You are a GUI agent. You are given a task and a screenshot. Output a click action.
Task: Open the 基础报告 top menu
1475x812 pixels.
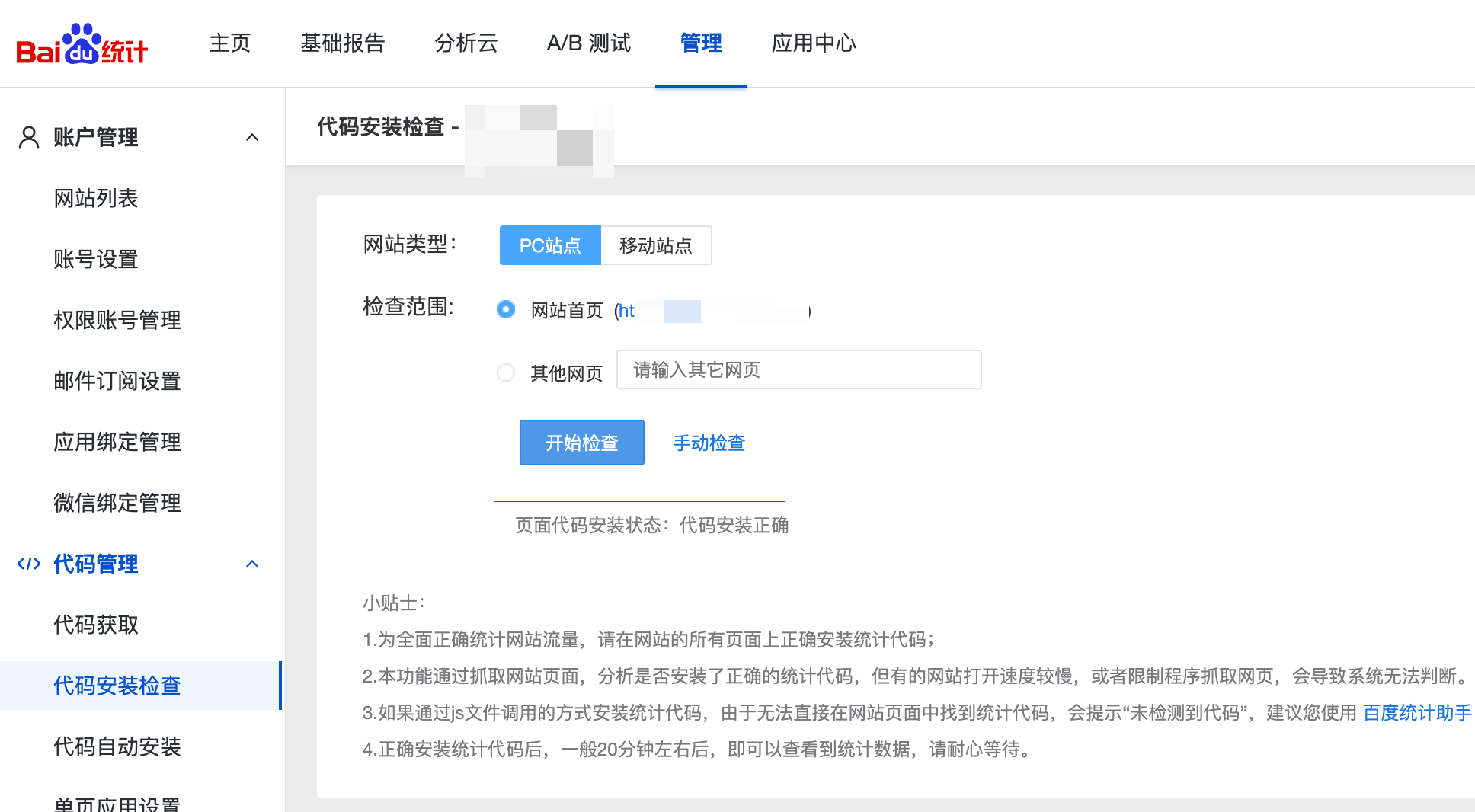click(343, 43)
